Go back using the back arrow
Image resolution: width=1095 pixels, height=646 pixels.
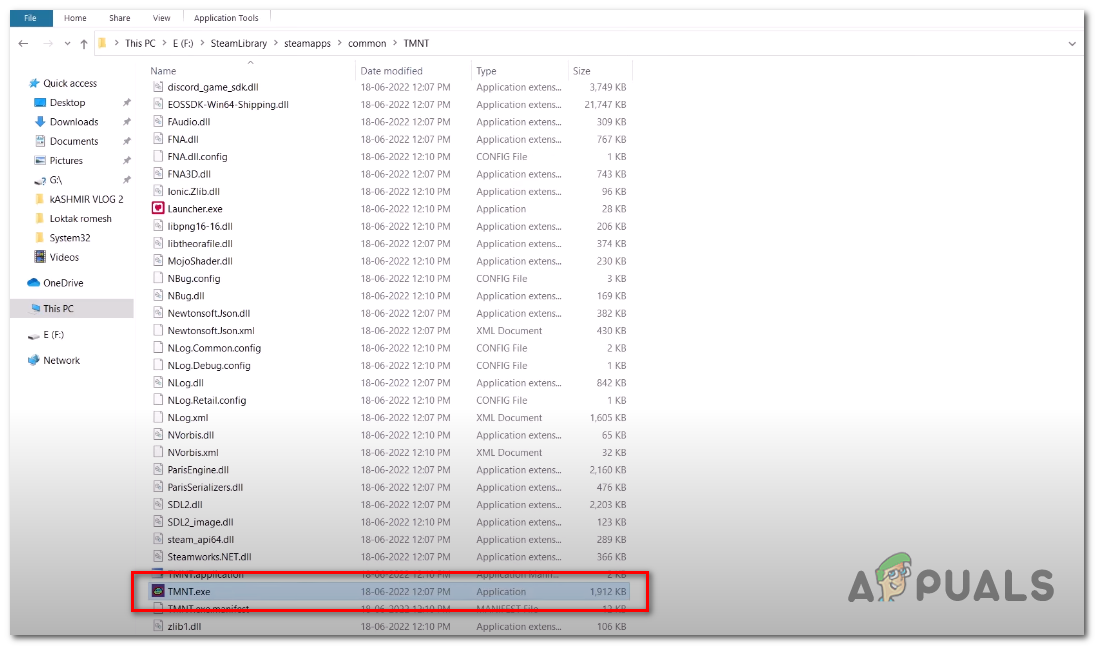coord(23,43)
